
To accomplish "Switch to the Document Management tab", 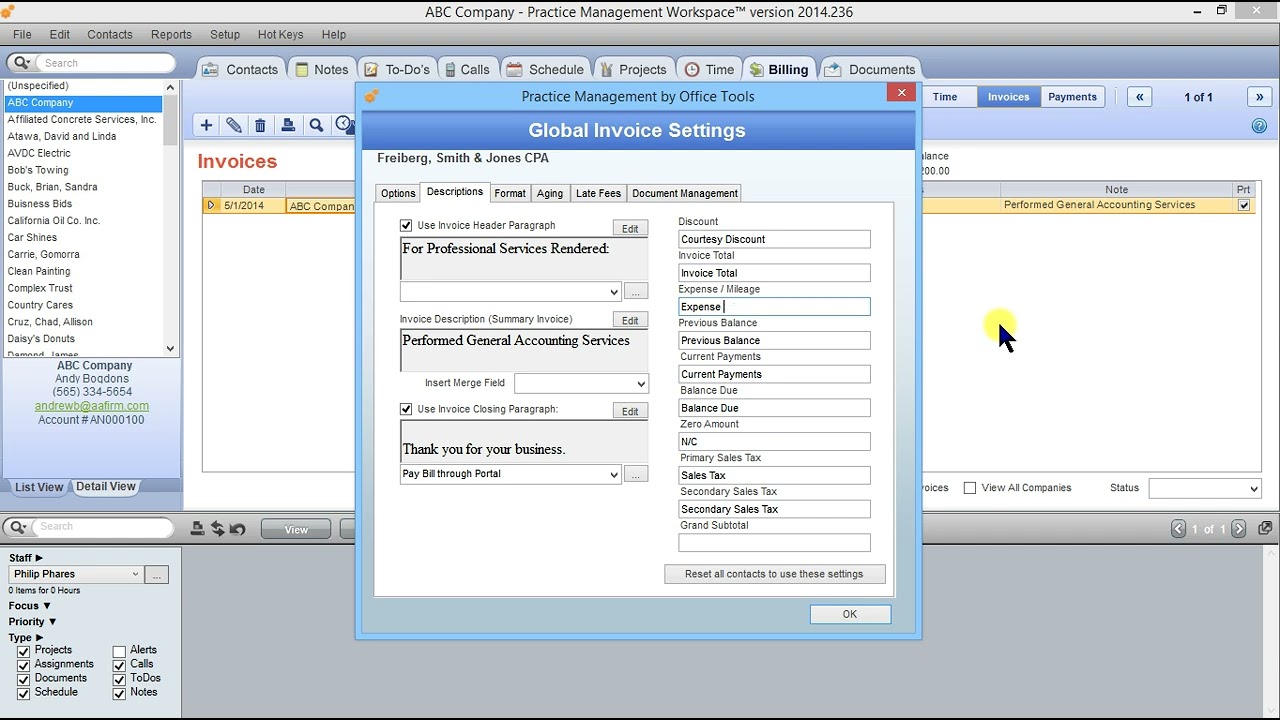I will tap(685, 193).
